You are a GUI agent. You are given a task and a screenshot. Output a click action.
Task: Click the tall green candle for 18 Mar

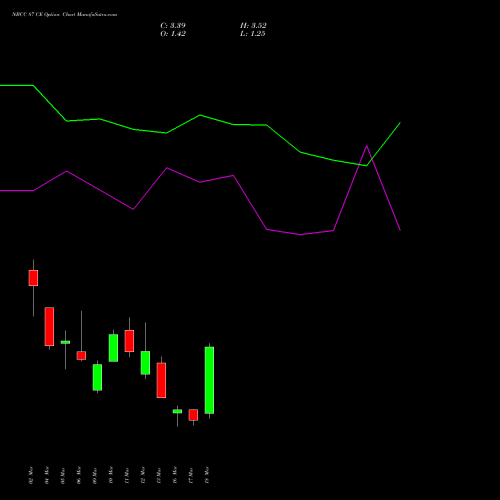(209, 380)
